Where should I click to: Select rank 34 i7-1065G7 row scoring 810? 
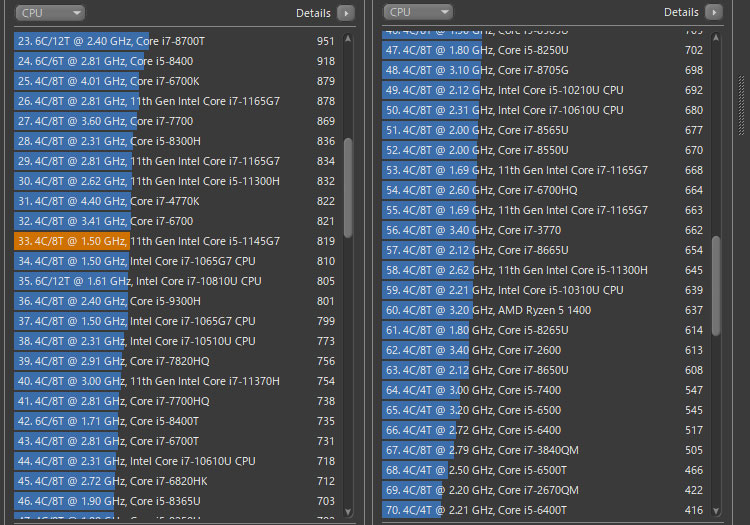tap(175, 261)
